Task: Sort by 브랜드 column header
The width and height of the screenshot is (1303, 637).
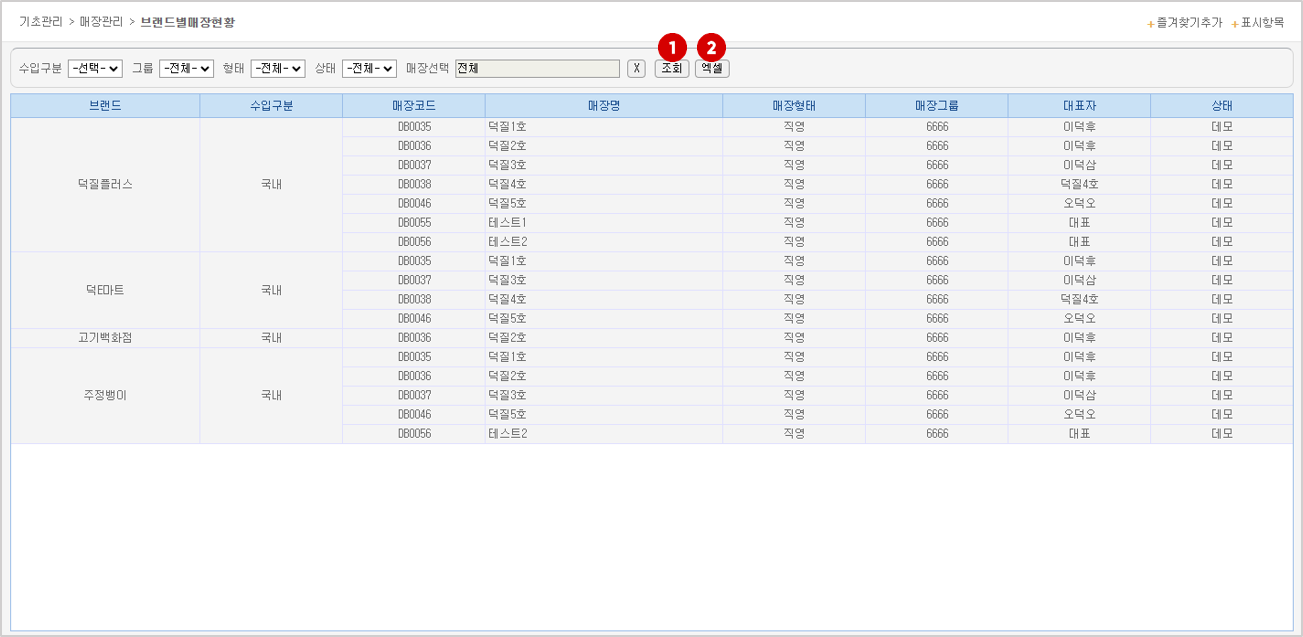Action: coord(105,105)
